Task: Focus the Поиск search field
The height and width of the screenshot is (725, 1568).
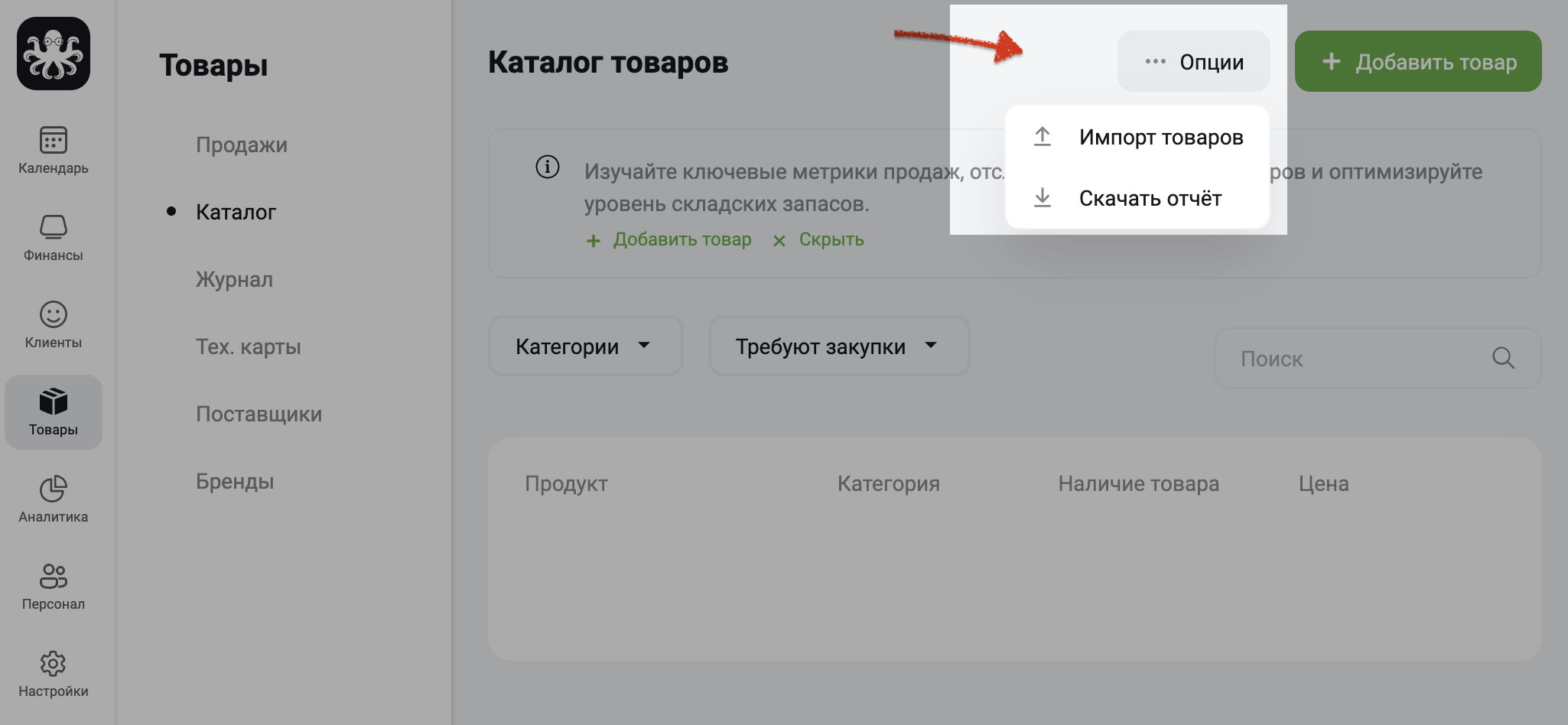Action: pyautogui.click(x=1378, y=358)
